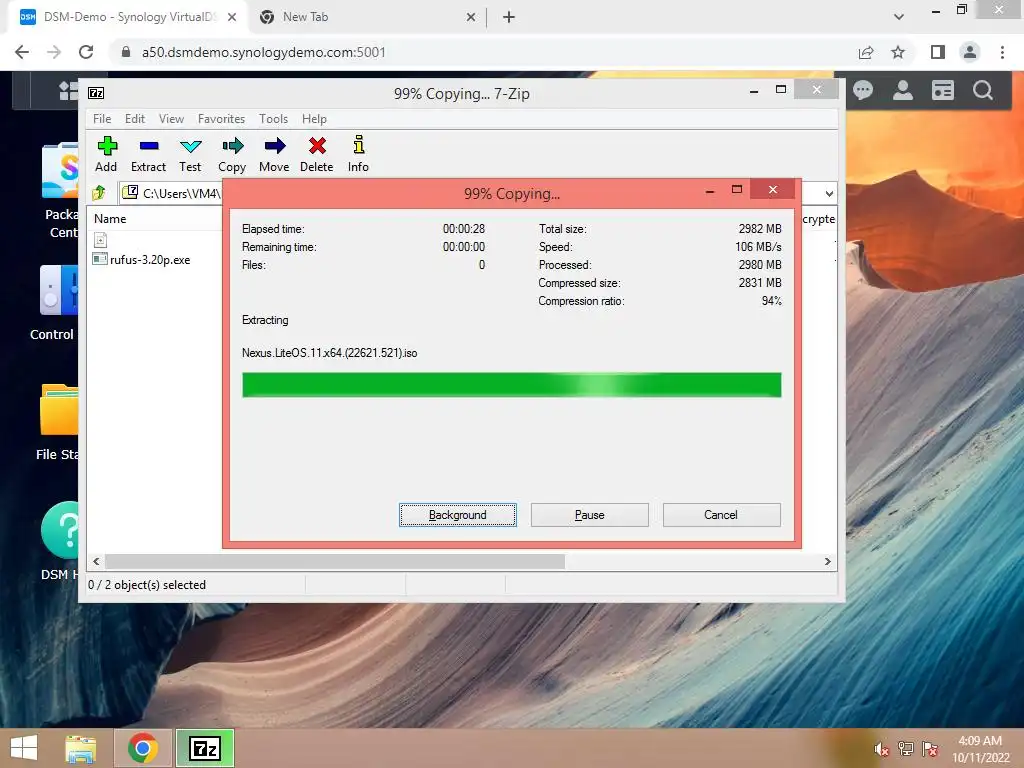Image resolution: width=1024 pixels, height=768 pixels.
Task: Open a new Chrome tab with plus button
Action: (x=509, y=18)
